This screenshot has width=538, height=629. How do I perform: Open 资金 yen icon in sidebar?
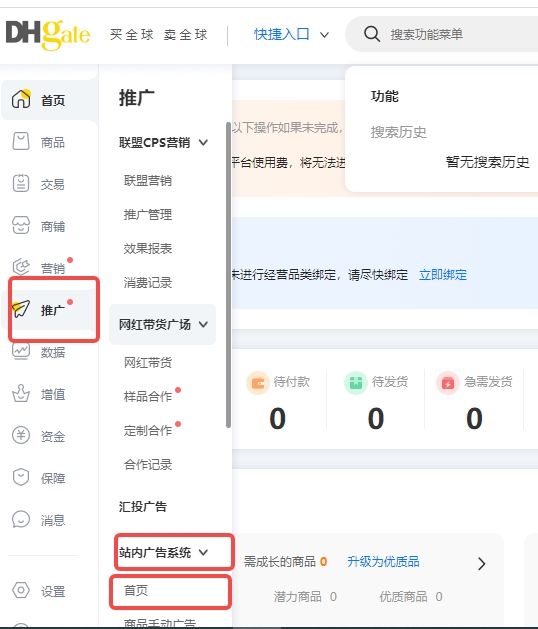click(x=21, y=435)
